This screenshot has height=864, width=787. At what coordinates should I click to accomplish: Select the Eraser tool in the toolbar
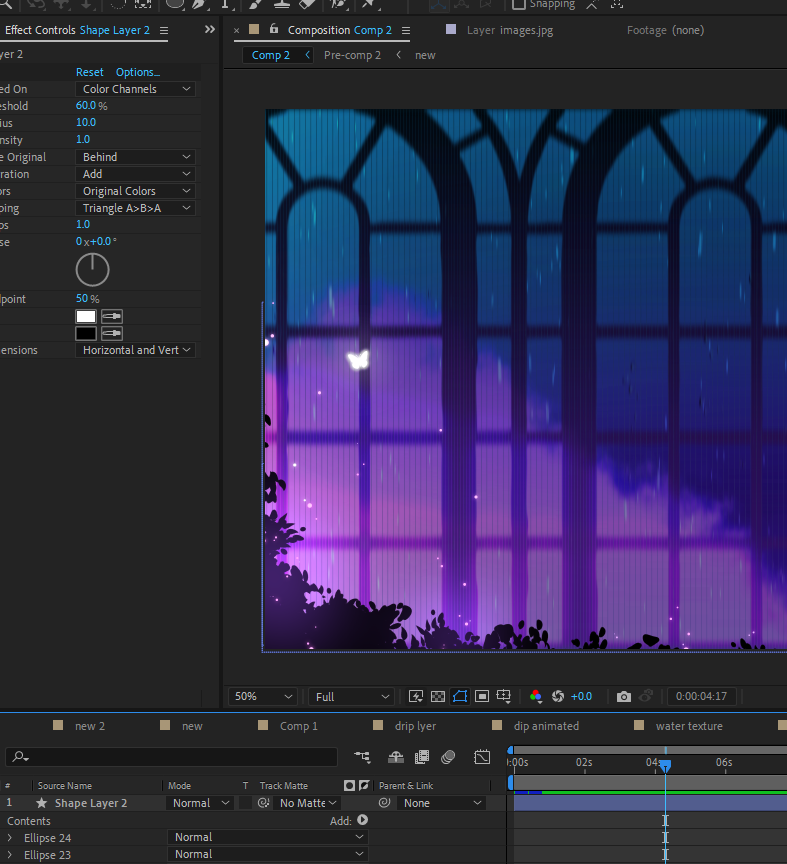[308, 4]
